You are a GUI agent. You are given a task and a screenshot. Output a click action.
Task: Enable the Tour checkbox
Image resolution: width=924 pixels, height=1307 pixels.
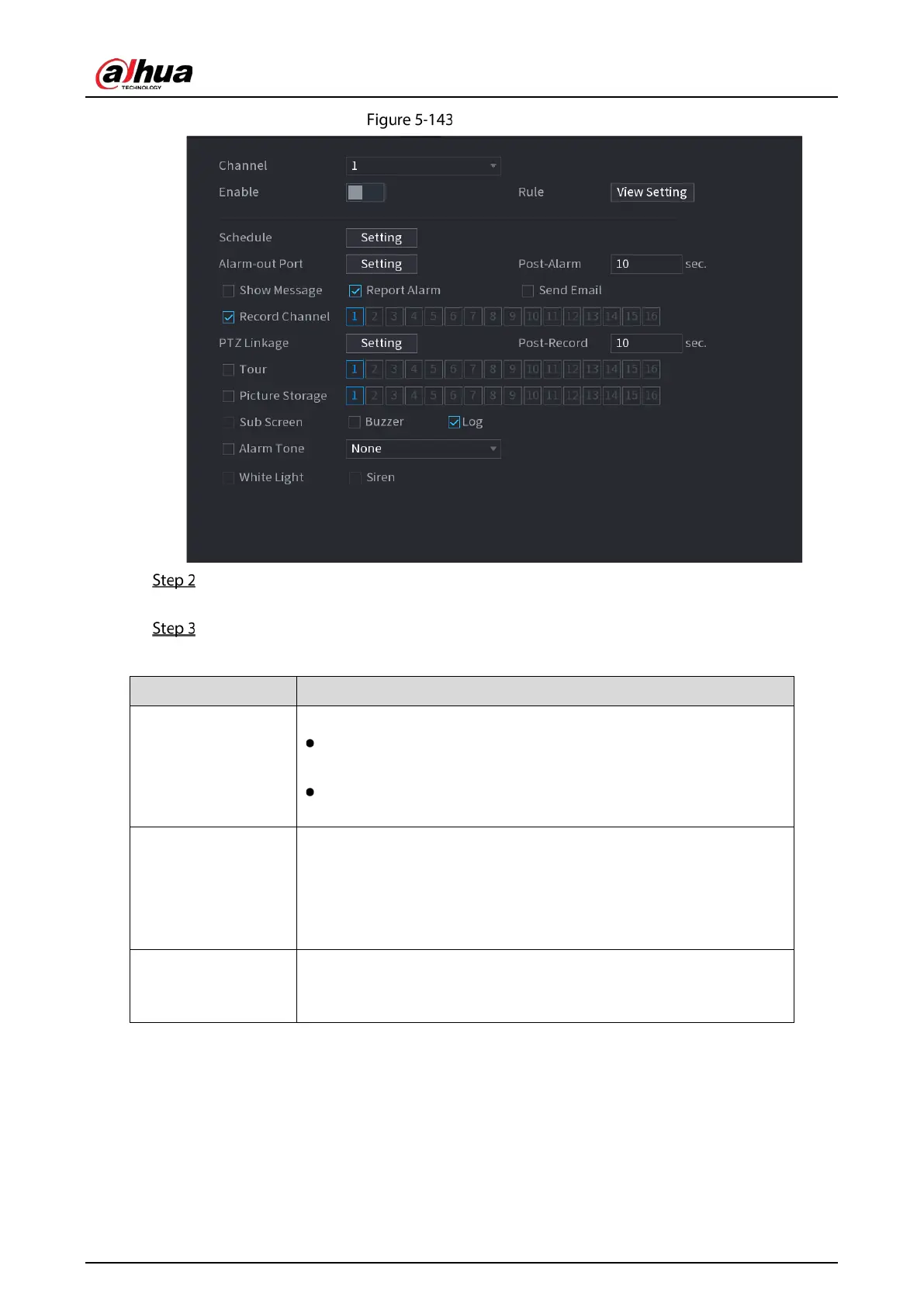click(x=228, y=370)
